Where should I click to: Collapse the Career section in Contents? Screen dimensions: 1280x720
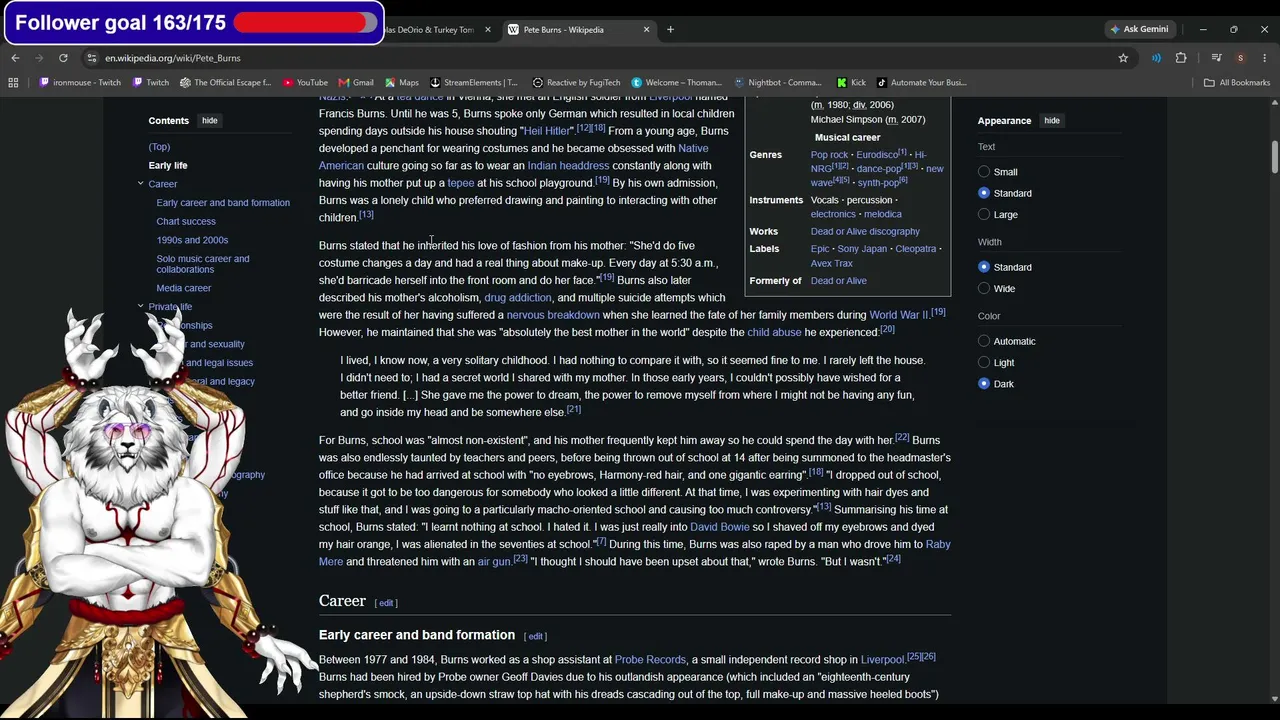141,184
